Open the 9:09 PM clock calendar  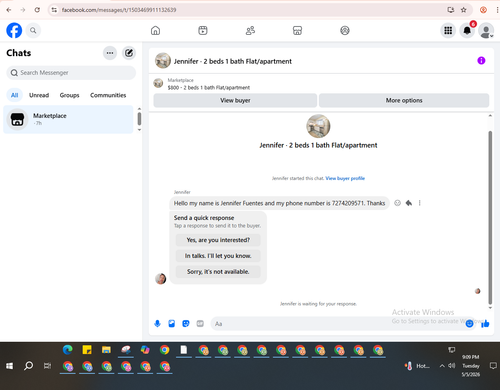pos(471,366)
